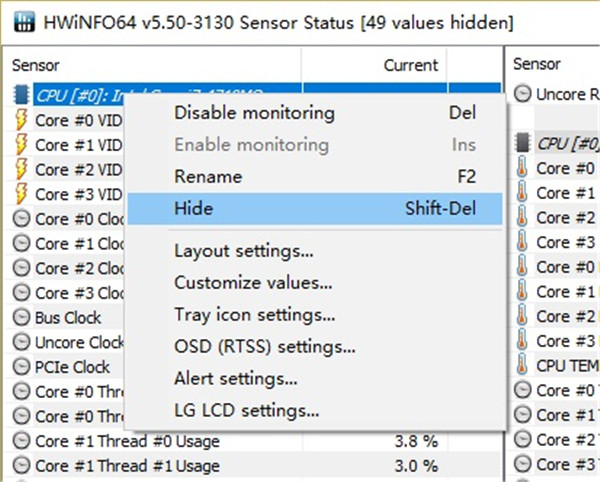The image size is (600, 482).
Task: Hide the sensor via the Hide menu entry
Action: (194, 209)
